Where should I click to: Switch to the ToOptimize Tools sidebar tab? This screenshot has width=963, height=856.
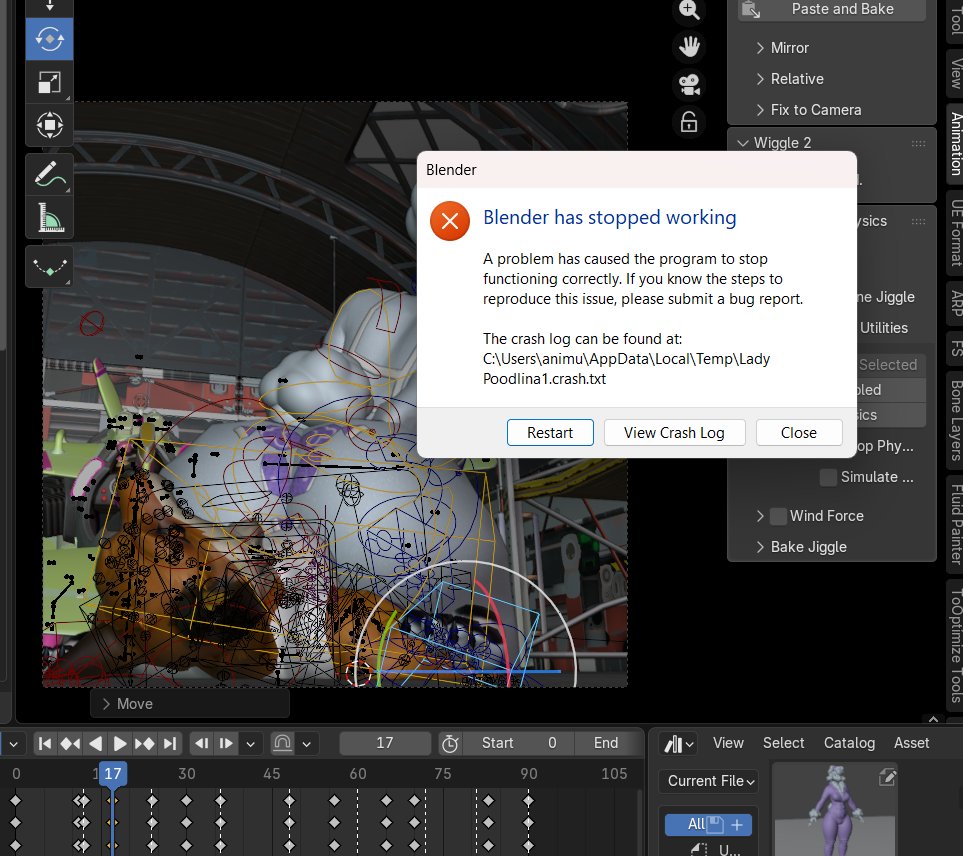pyautogui.click(x=955, y=646)
